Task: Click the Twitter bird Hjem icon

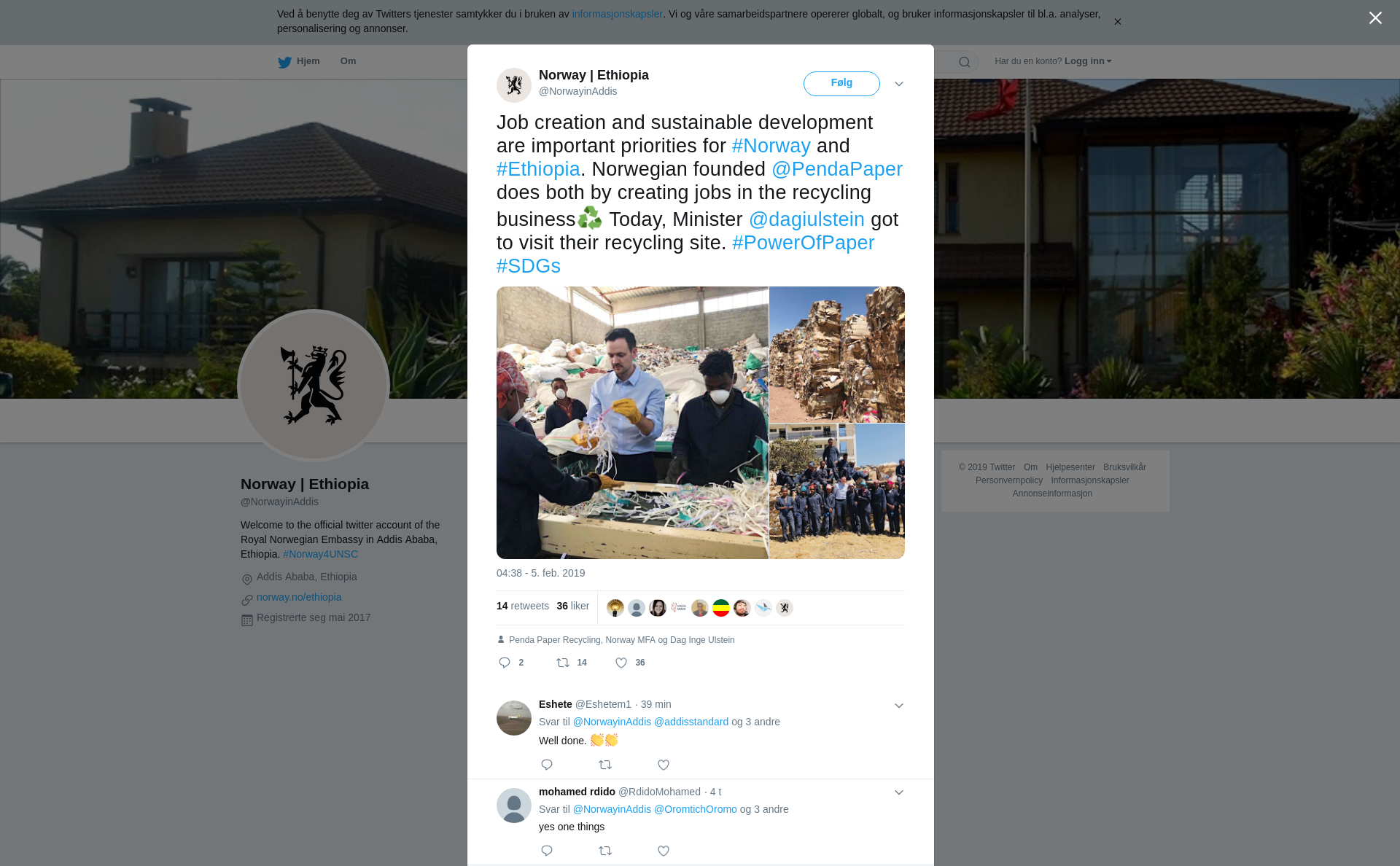Action: 284,62
